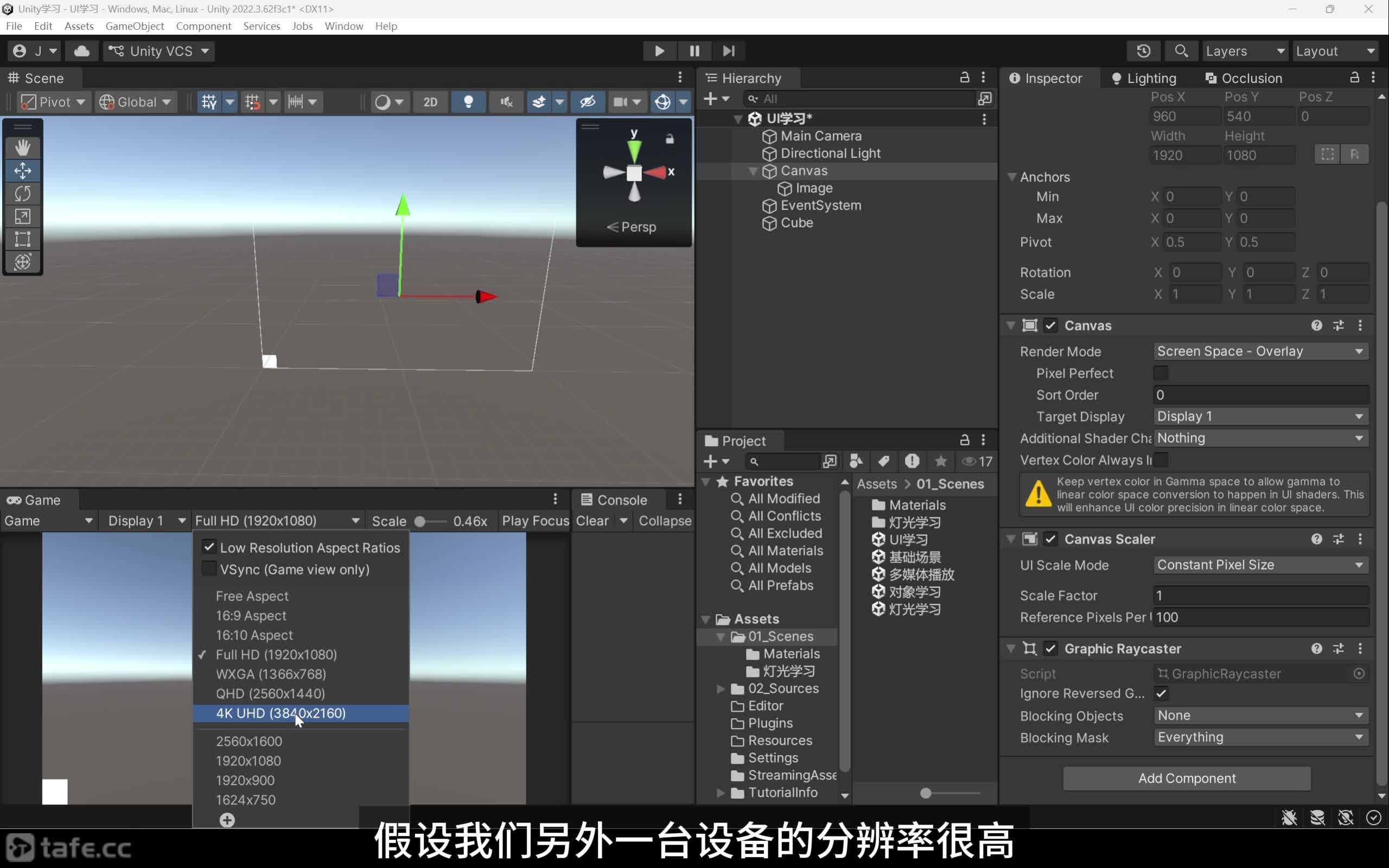The width and height of the screenshot is (1389, 868).
Task: Select QHD (2560x1440) resolution
Action: click(301, 693)
